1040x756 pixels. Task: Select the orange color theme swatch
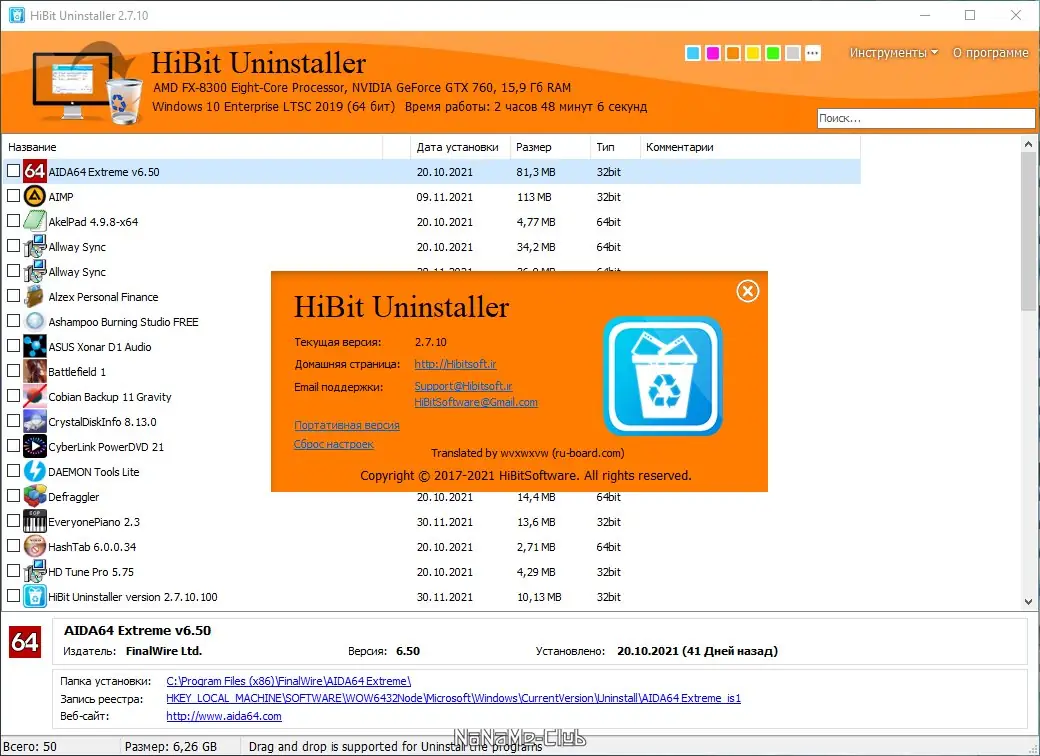[x=733, y=53]
